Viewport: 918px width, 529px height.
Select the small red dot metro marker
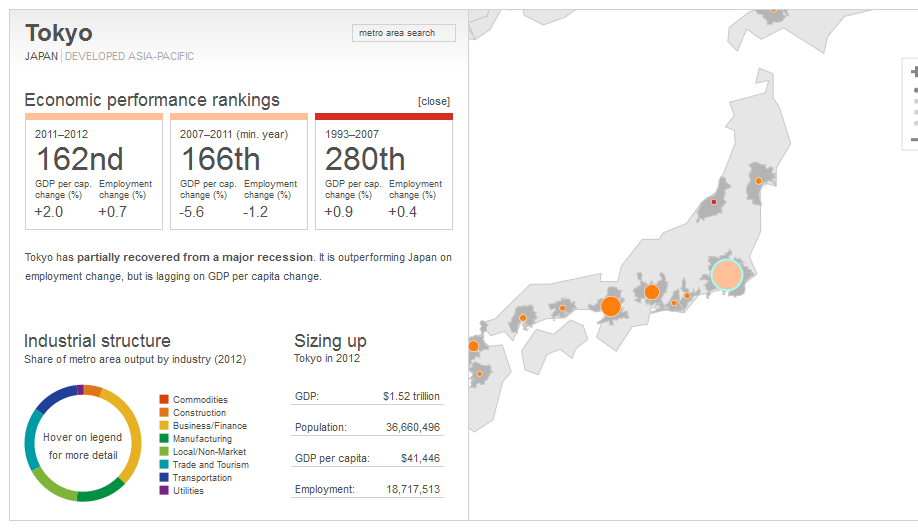(x=714, y=202)
